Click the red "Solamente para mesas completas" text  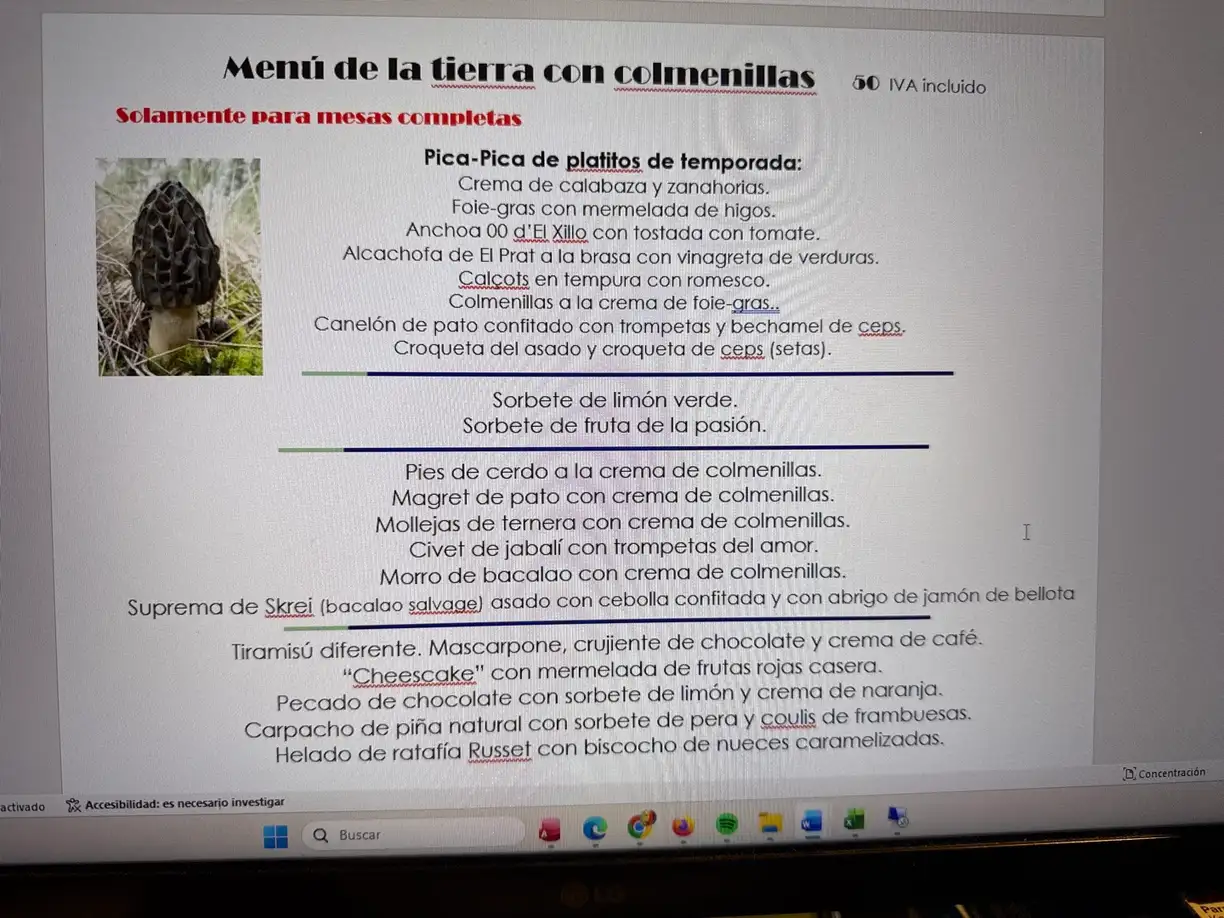(319, 117)
